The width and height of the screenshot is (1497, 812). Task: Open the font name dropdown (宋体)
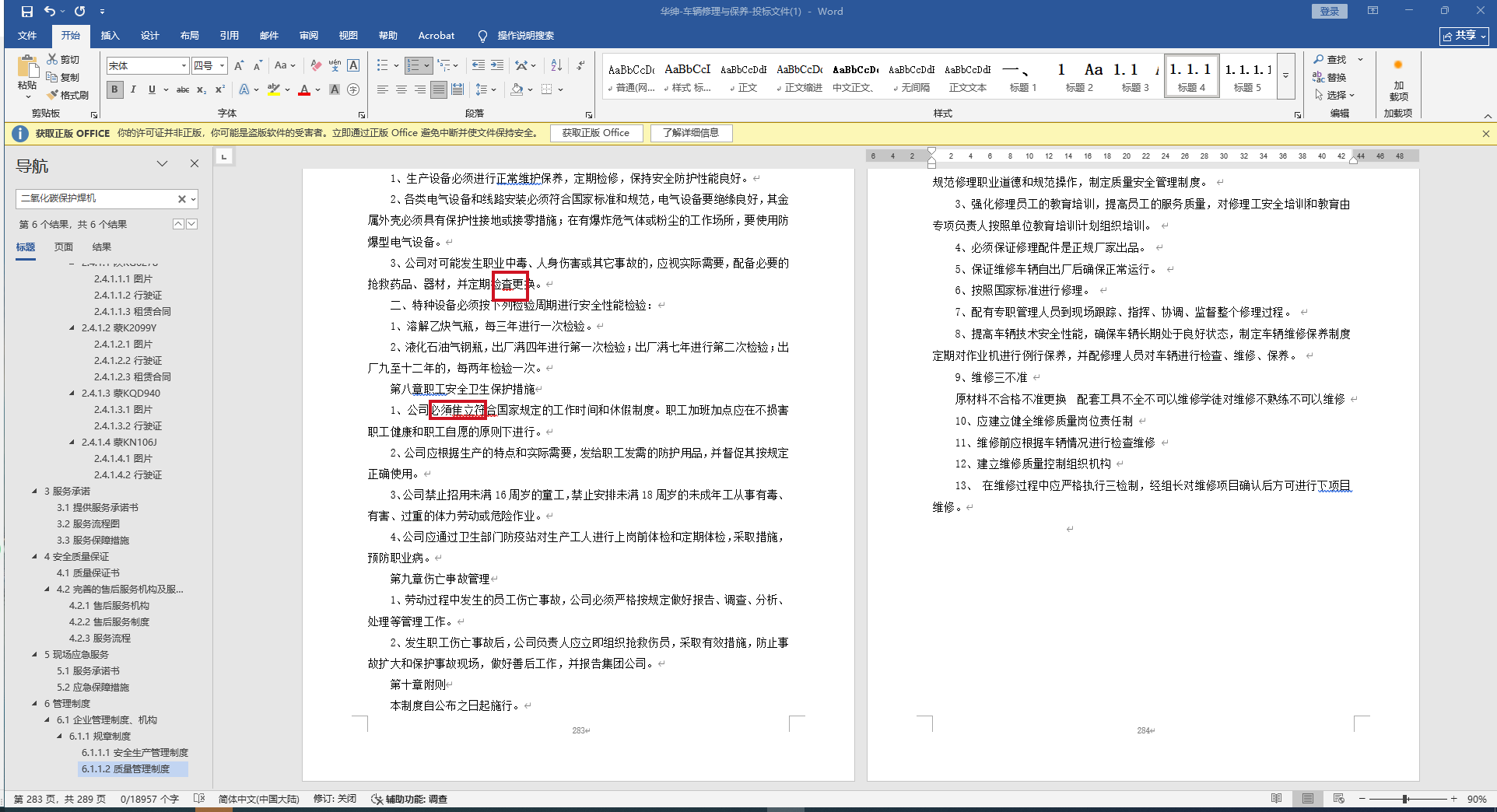tap(184, 66)
